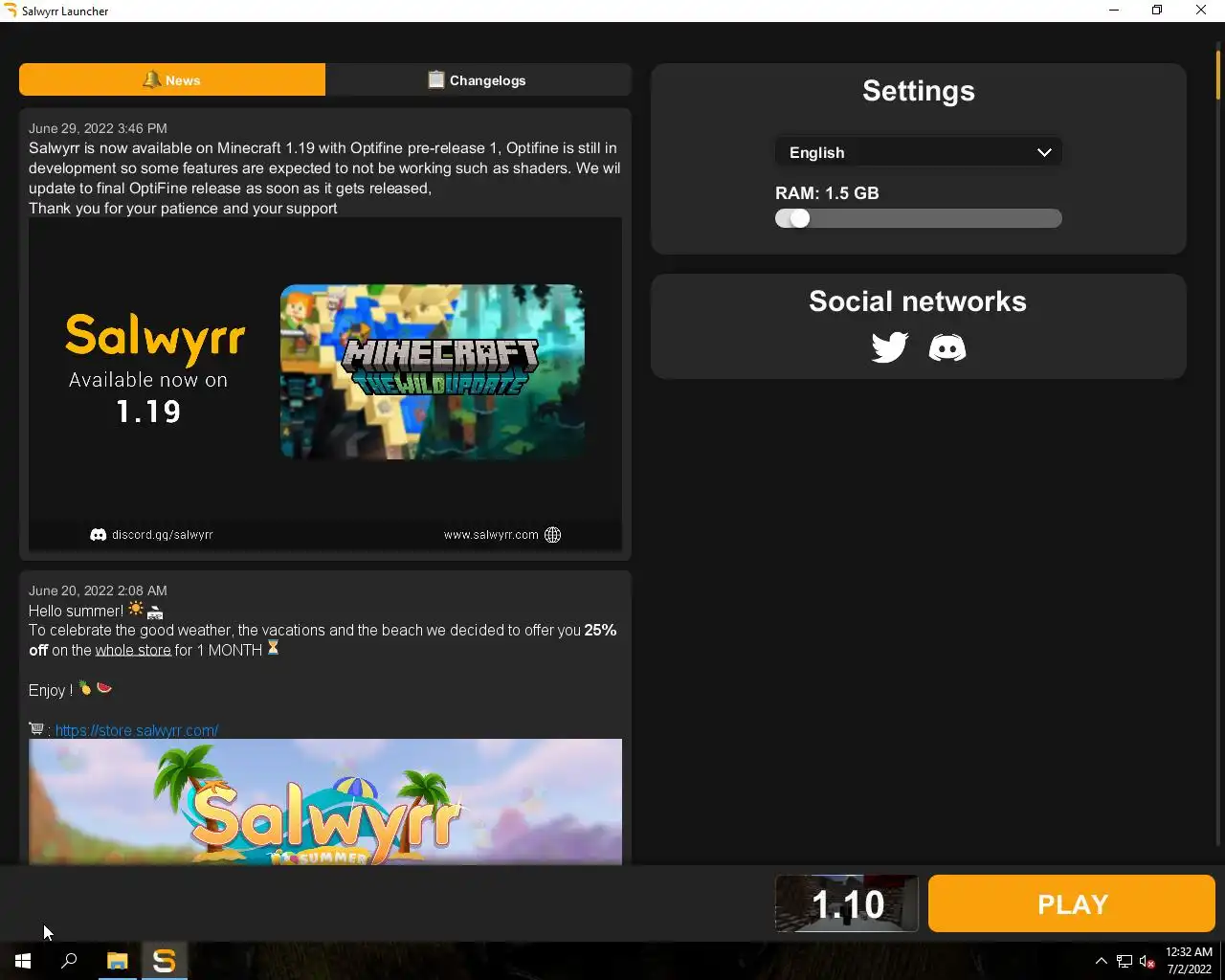Click the Salwyrr Launcher title bar icon
1225x980 pixels.
11,11
